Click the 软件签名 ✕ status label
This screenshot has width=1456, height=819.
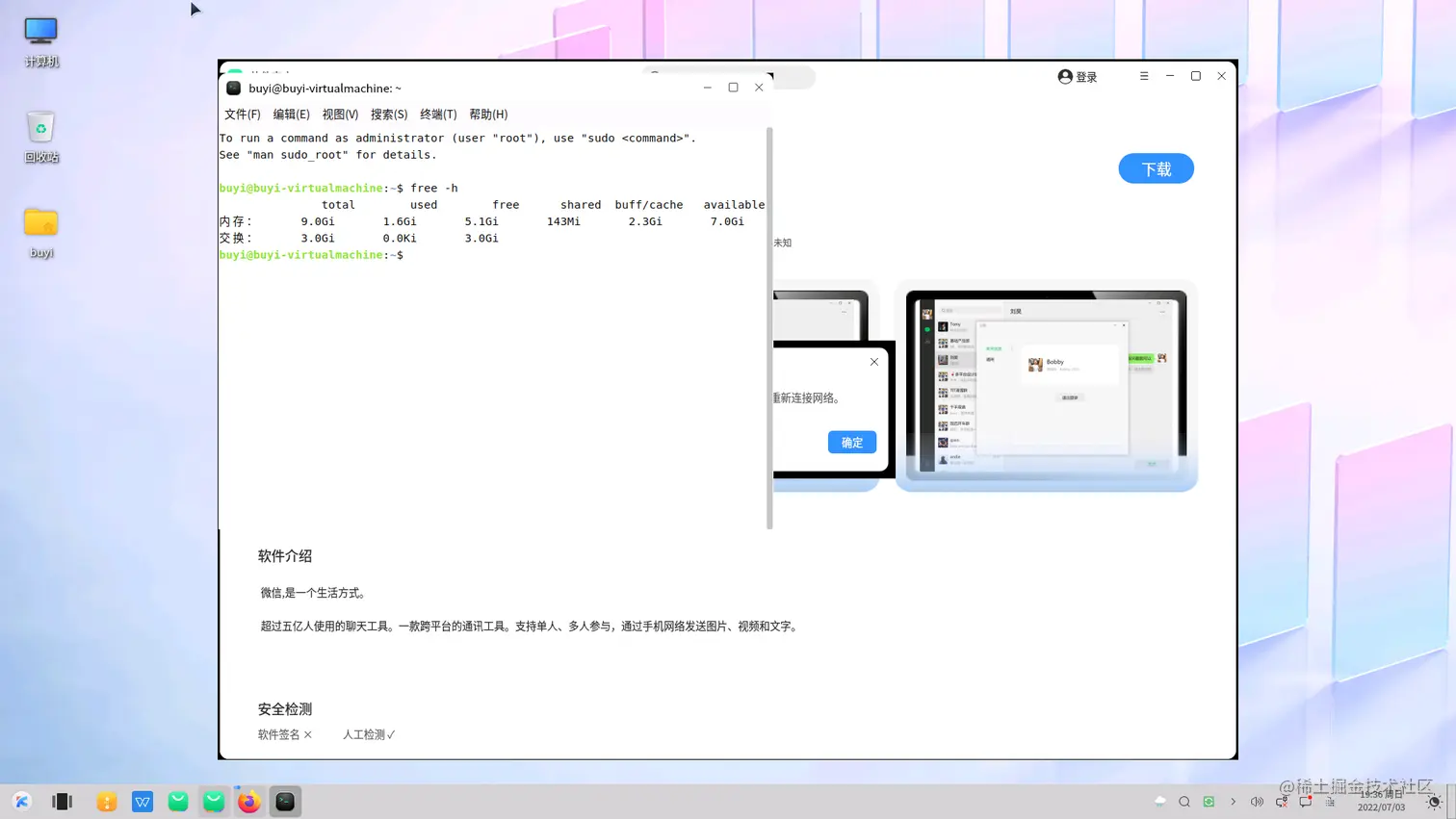point(285,734)
